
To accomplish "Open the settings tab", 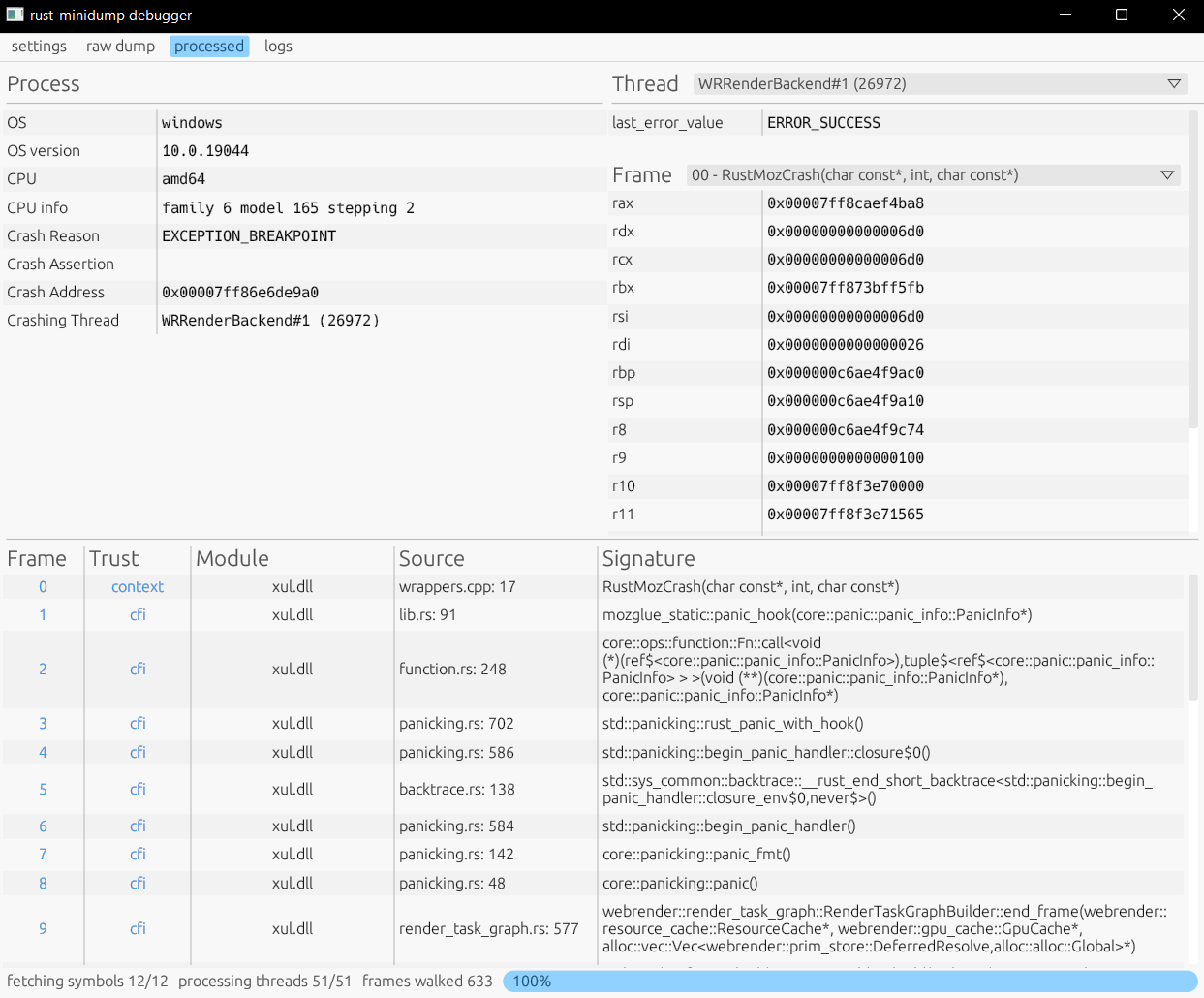I will pos(39,47).
